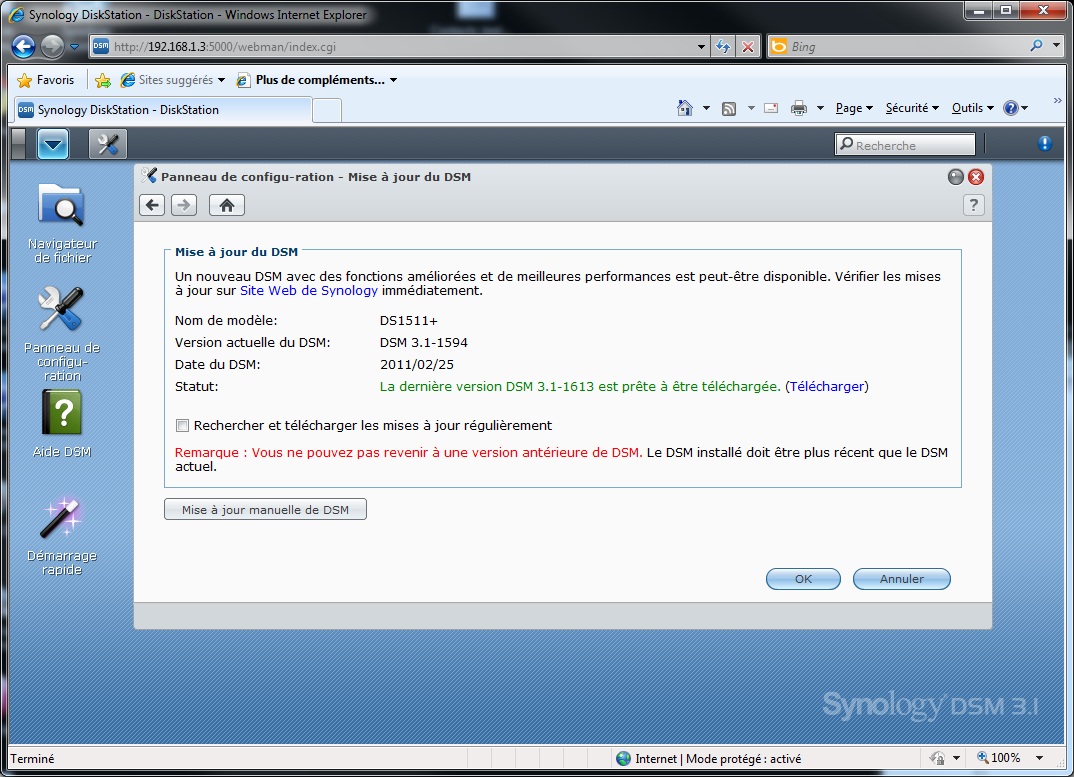Click the OK button
This screenshot has width=1074, height=777.
(x=803, y=579)
